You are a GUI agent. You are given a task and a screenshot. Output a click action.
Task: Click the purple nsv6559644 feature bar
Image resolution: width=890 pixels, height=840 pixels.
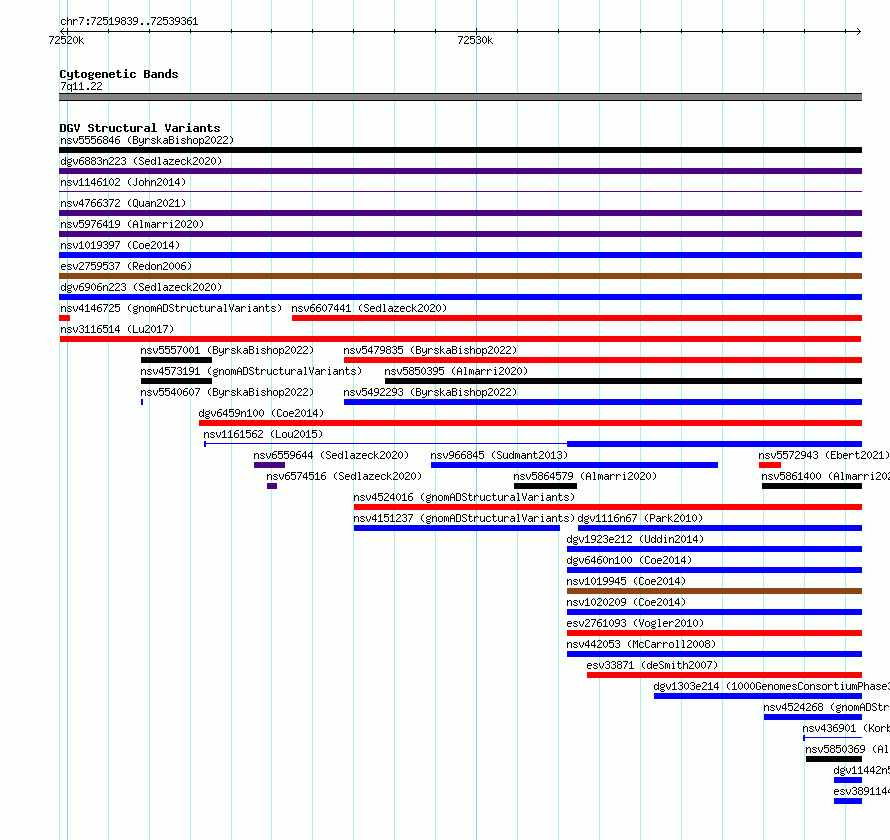pos(269,465)
